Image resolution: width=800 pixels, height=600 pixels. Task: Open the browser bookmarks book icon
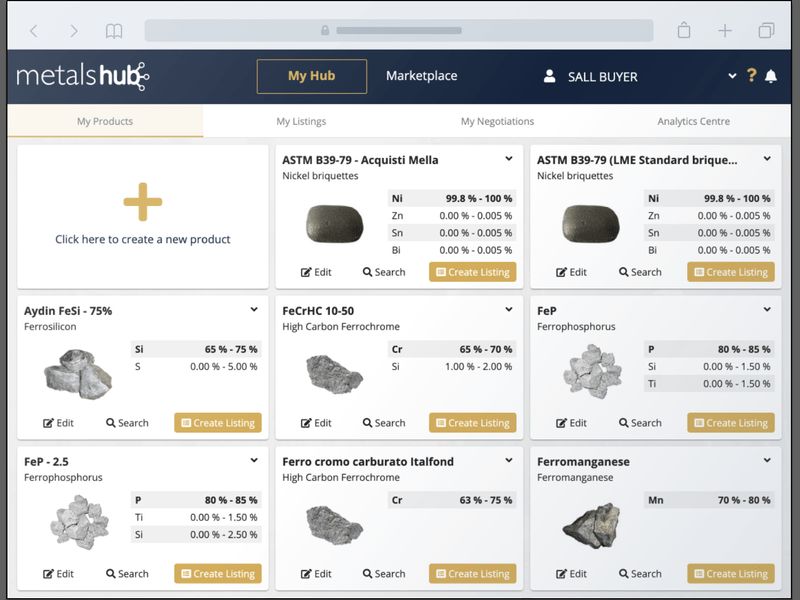[x=114, y=31]
